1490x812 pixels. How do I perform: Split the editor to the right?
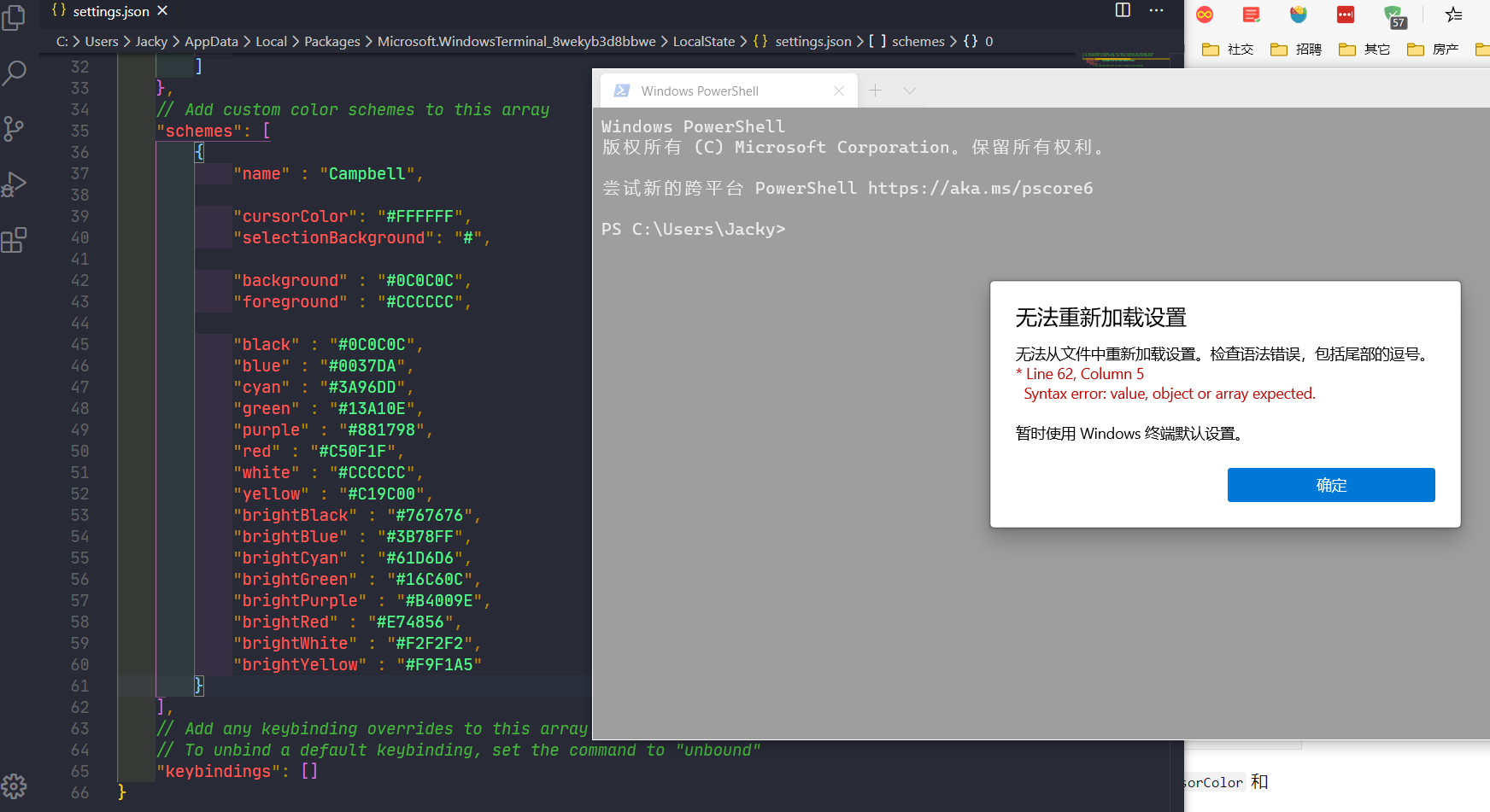coord(1123,10)
